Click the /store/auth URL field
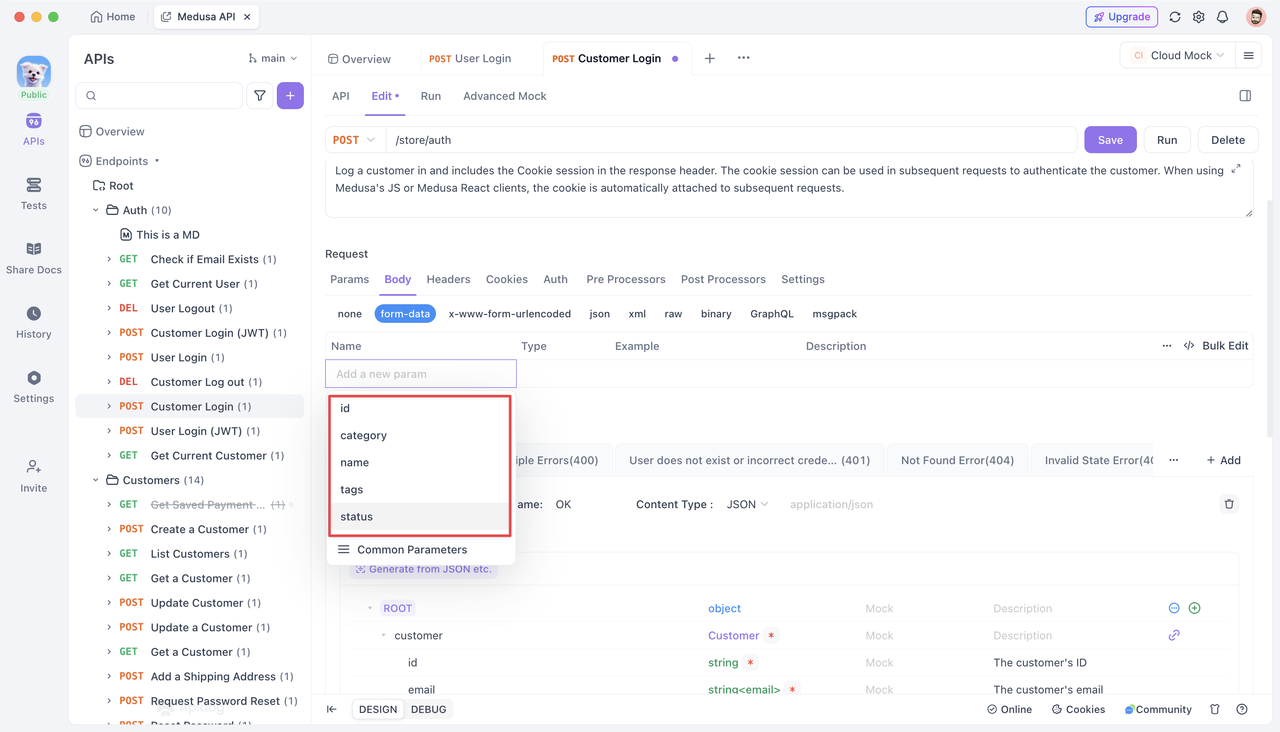This screenshot has height=732, width=1280. (x=733, y=140)
